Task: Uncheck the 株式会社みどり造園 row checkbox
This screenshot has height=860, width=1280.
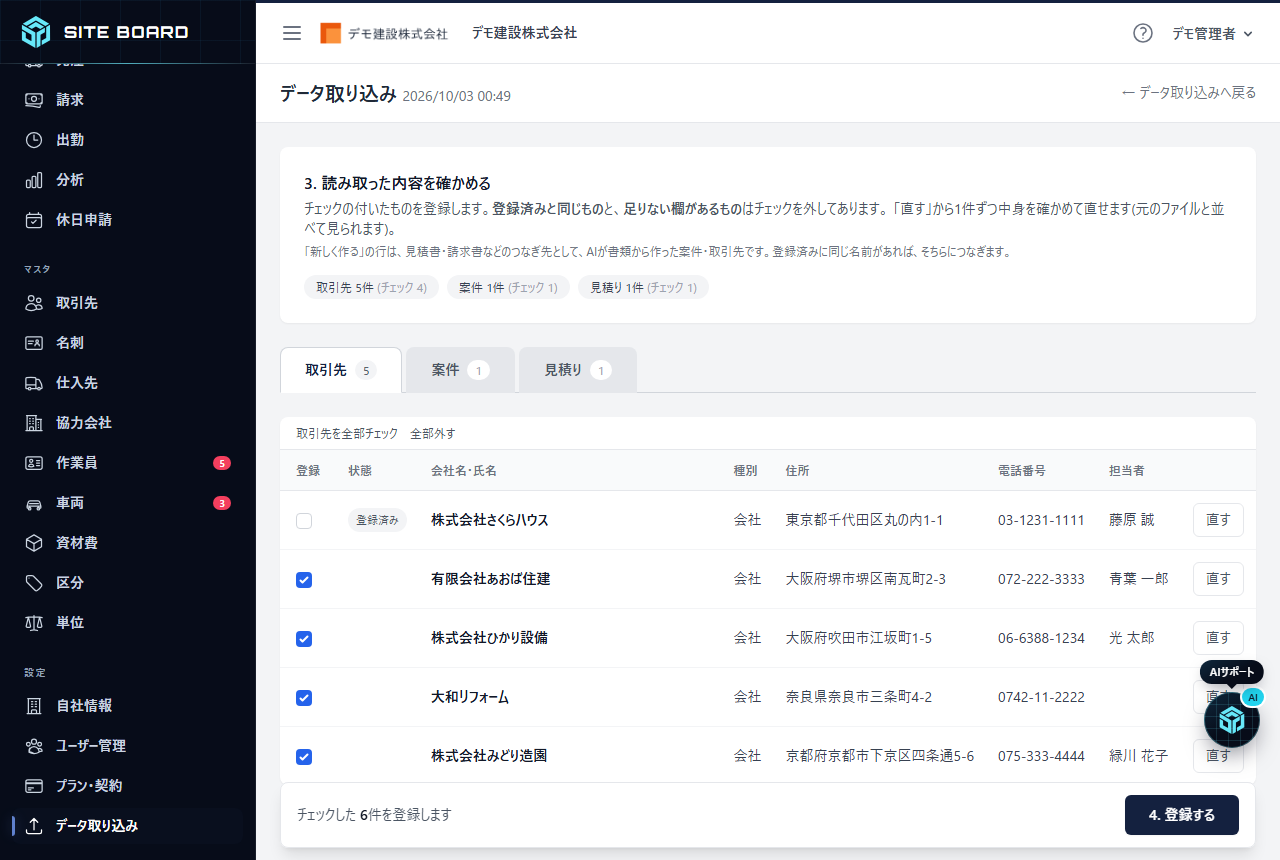Action: [304, 757]
